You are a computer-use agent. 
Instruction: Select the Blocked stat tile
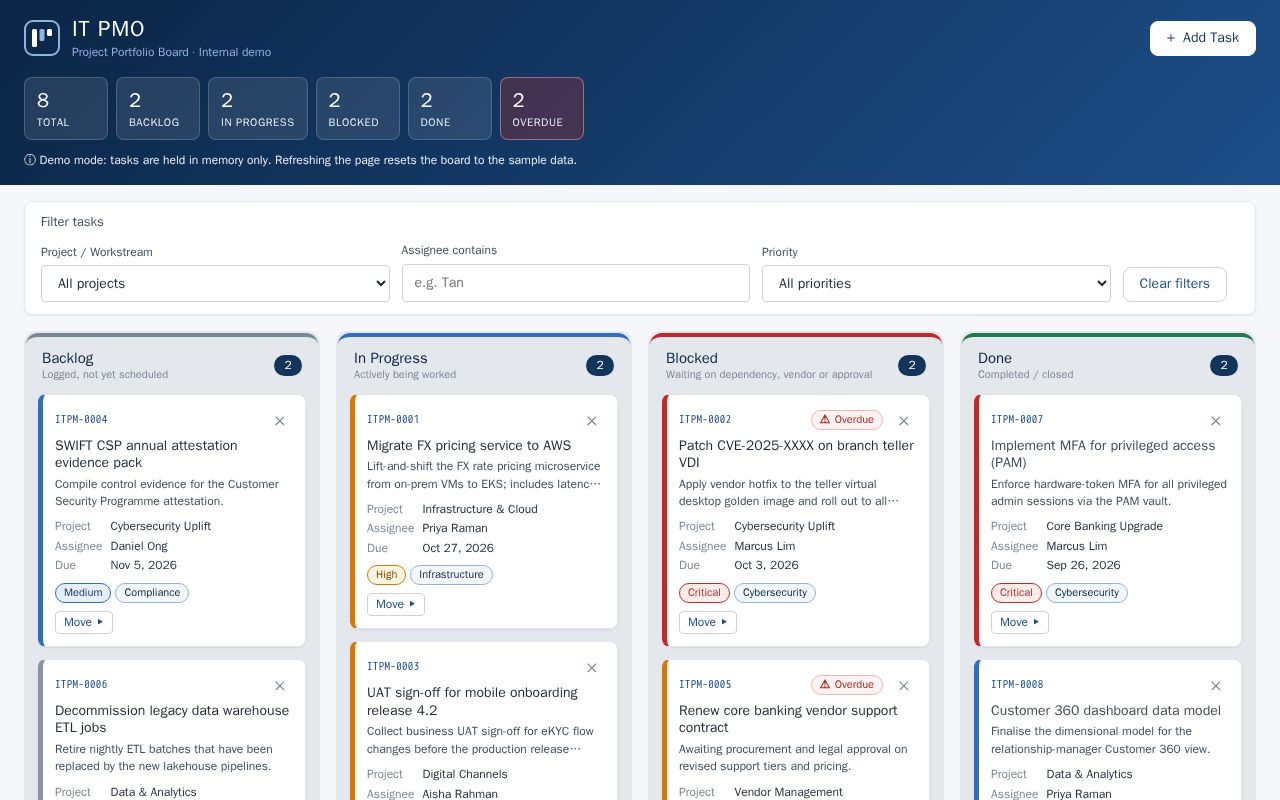(358, 109)
